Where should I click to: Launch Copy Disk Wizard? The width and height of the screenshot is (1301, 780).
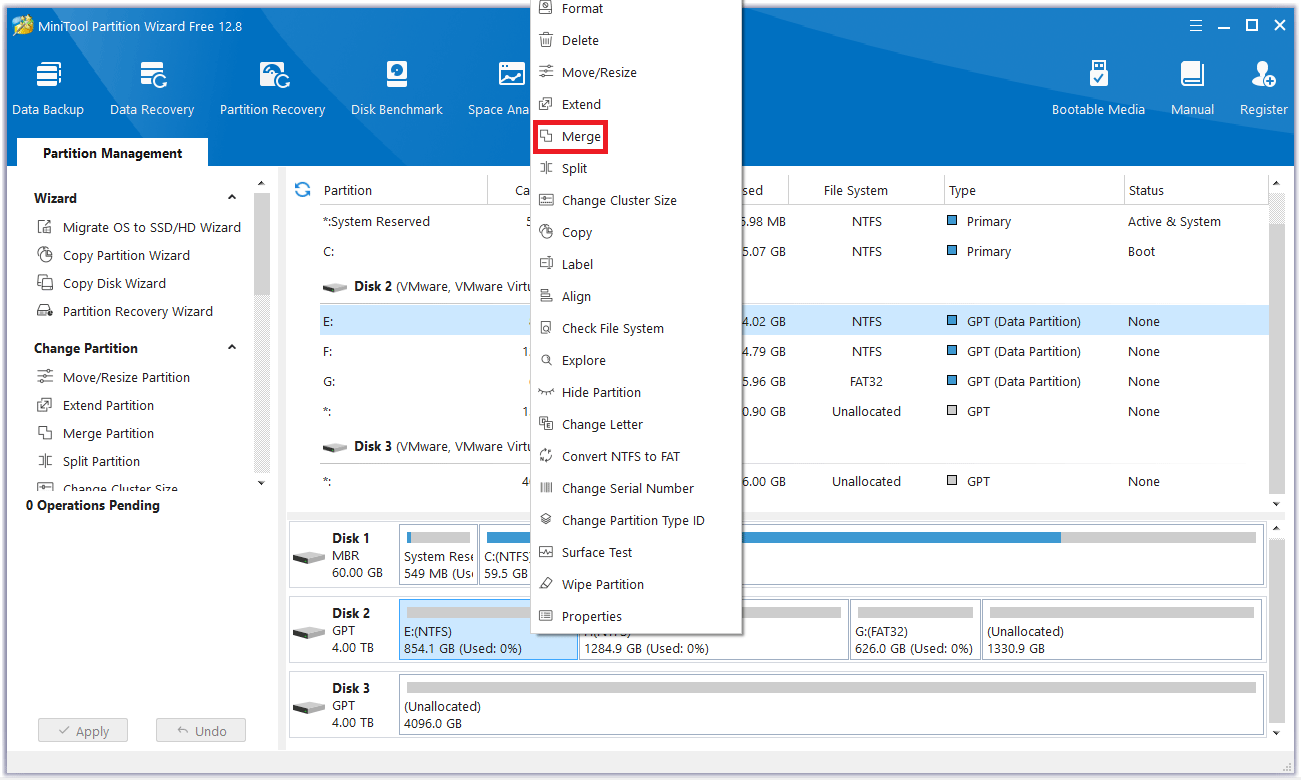point(101,283)
